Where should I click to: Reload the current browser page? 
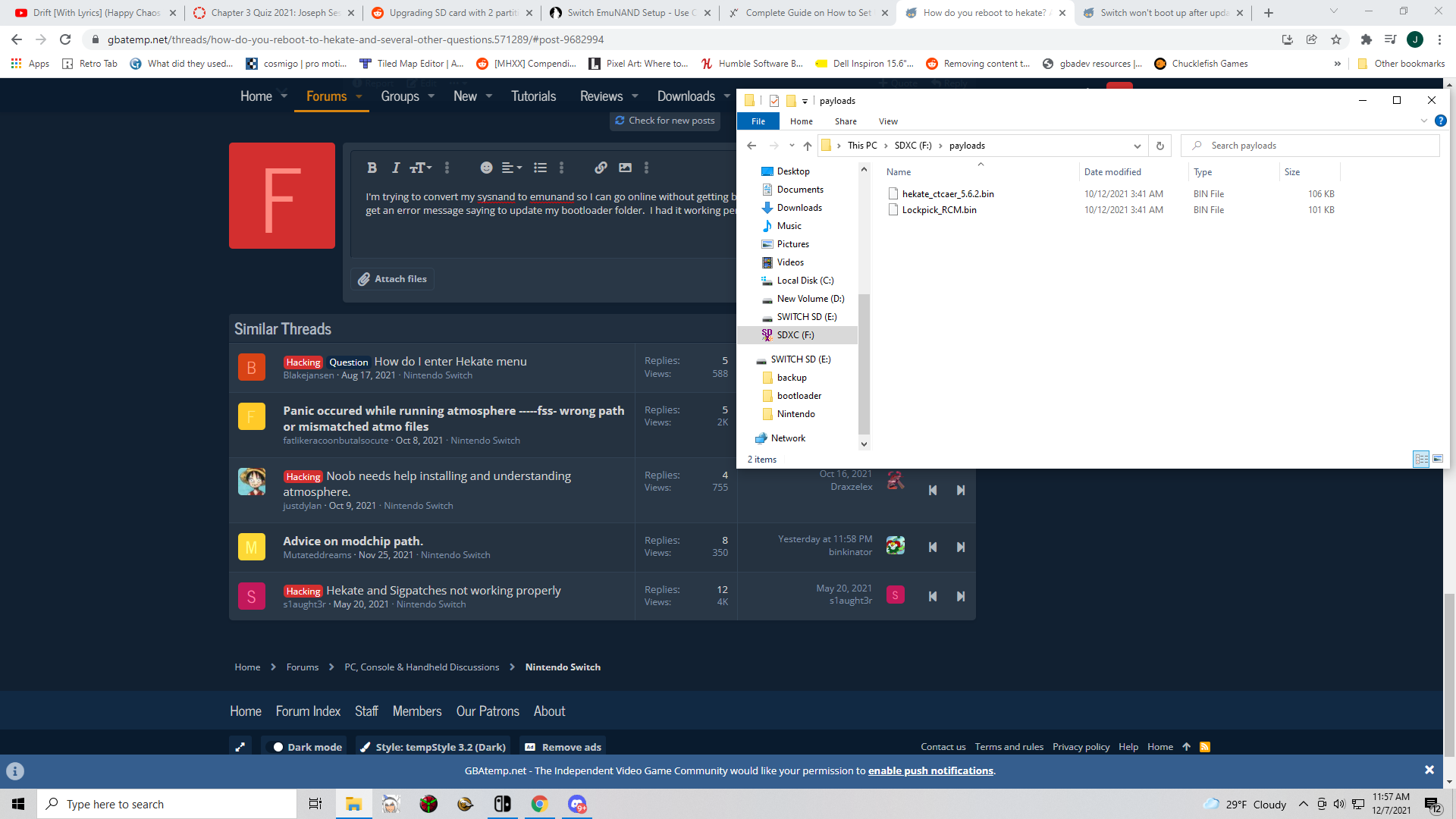pyautogui.click(x=65, y=39)
